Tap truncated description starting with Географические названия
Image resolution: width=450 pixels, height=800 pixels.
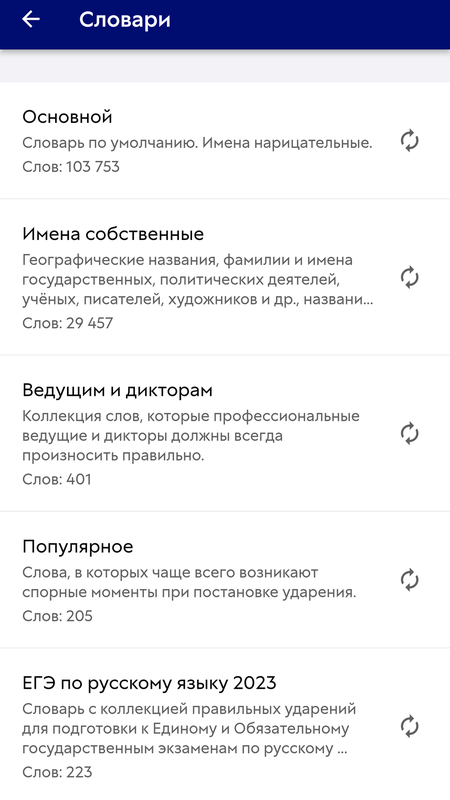pos(198,280)
